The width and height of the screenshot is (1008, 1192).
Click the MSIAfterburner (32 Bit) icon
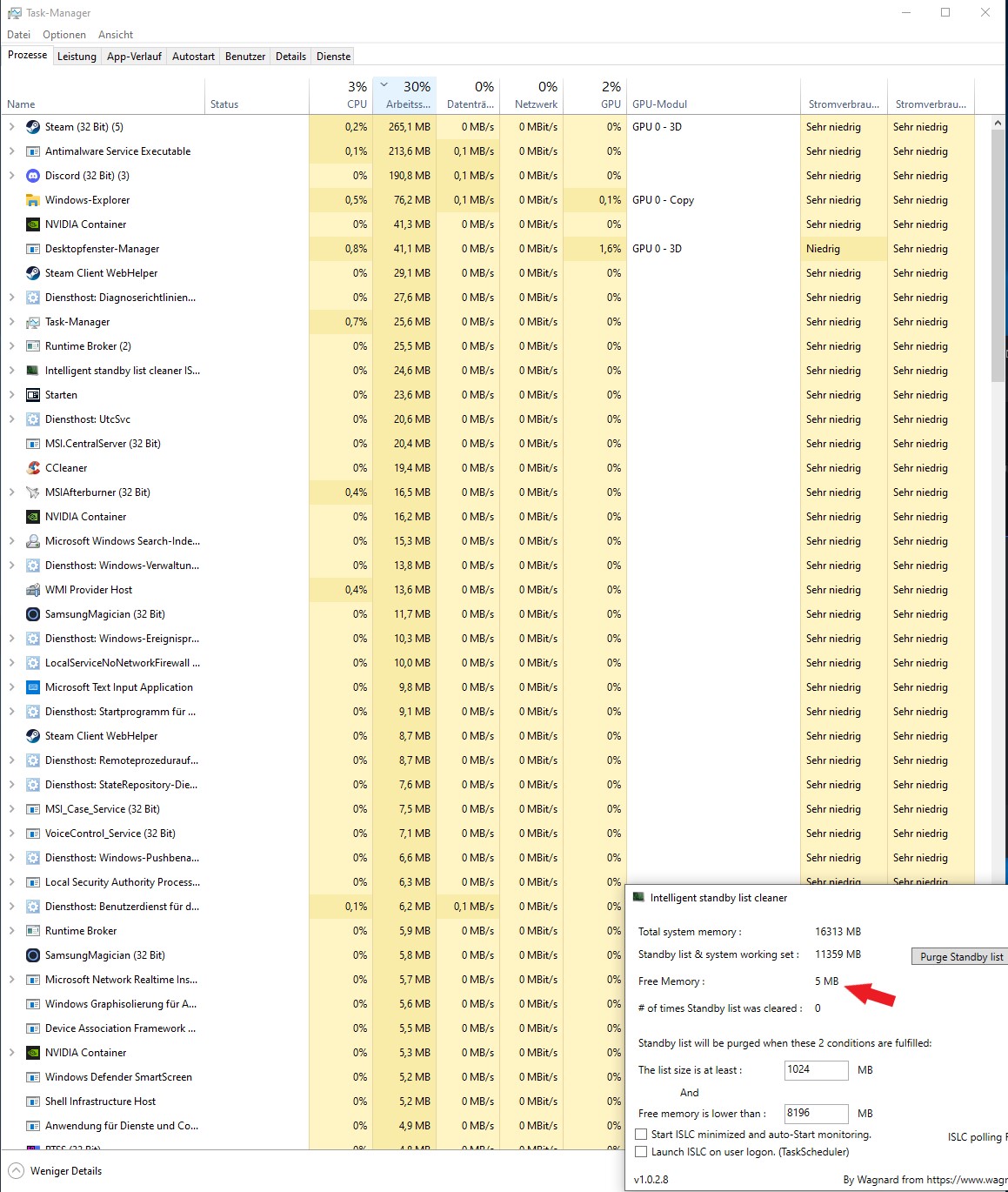point(33,492)
